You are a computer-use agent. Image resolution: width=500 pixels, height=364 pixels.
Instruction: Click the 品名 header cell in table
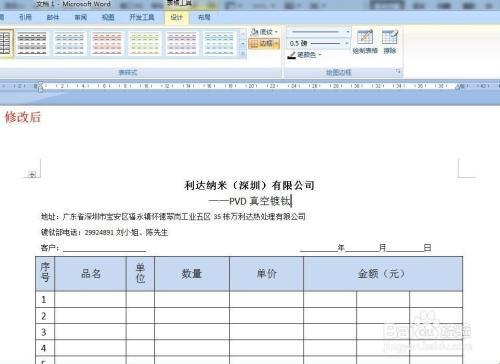(91, 274)
